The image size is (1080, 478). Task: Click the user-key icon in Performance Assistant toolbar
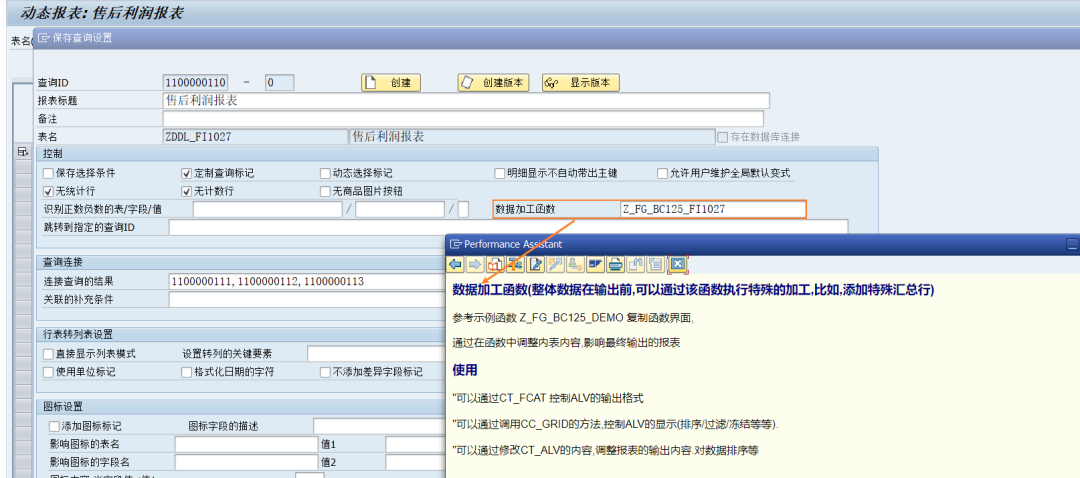tap(575, 264)
